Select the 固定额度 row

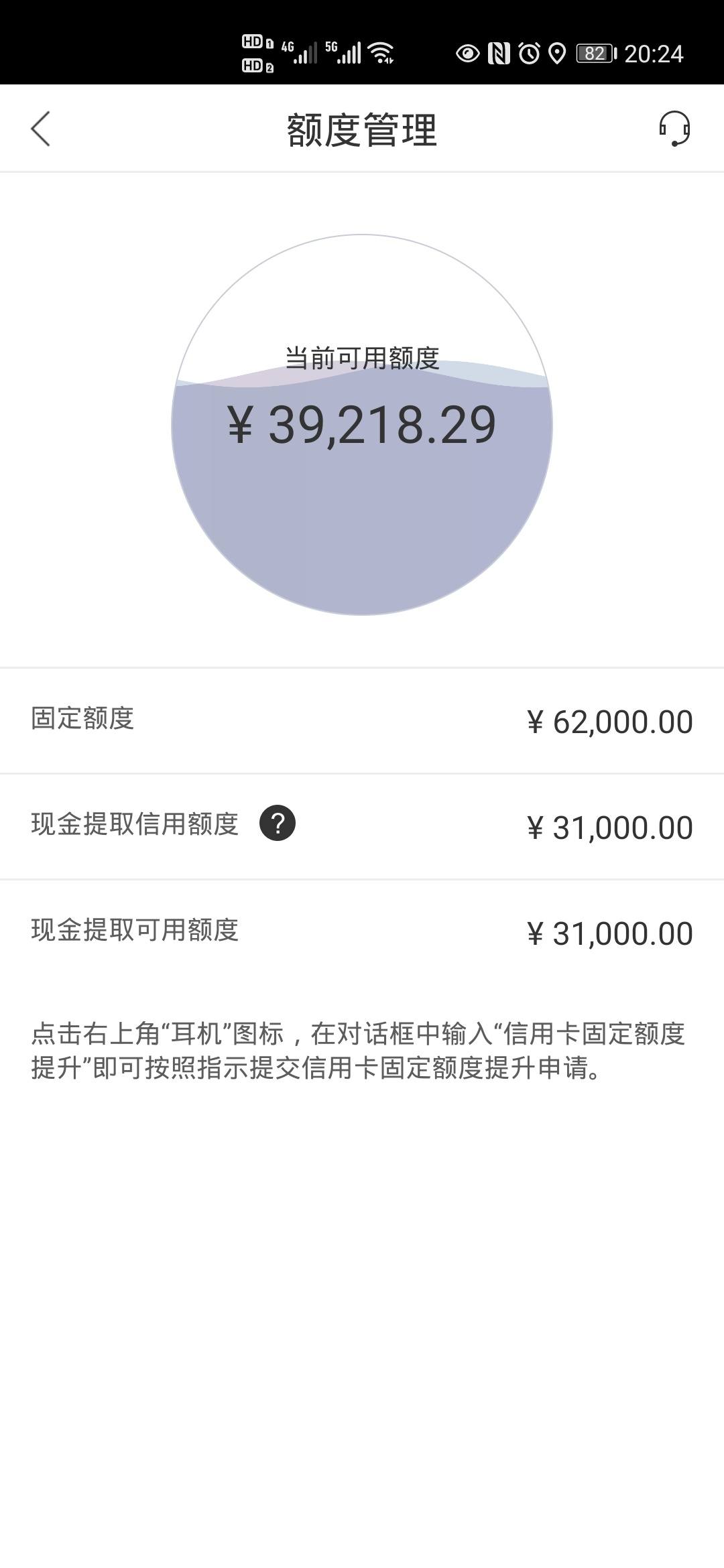362,721
